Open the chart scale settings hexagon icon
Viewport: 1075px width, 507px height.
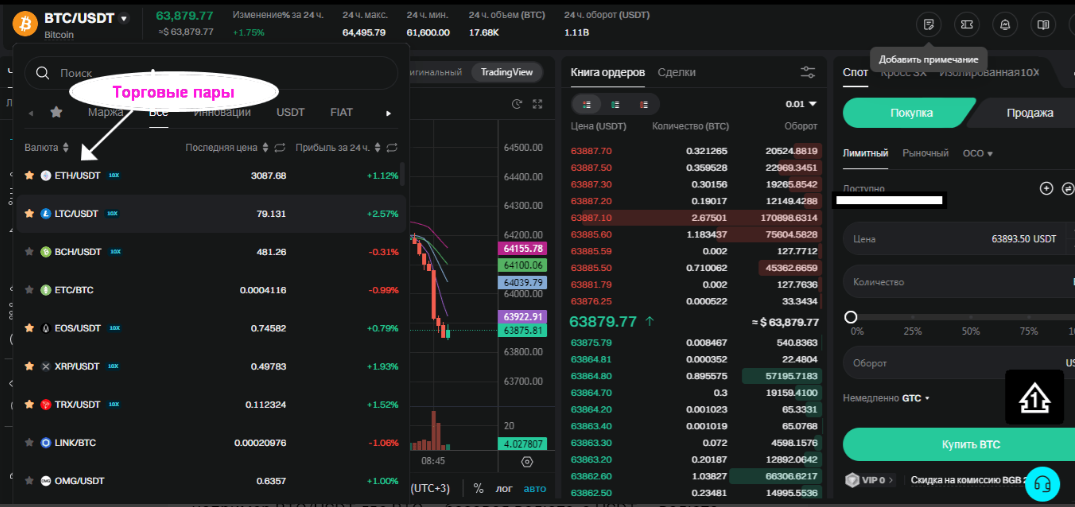coord(527,461)
